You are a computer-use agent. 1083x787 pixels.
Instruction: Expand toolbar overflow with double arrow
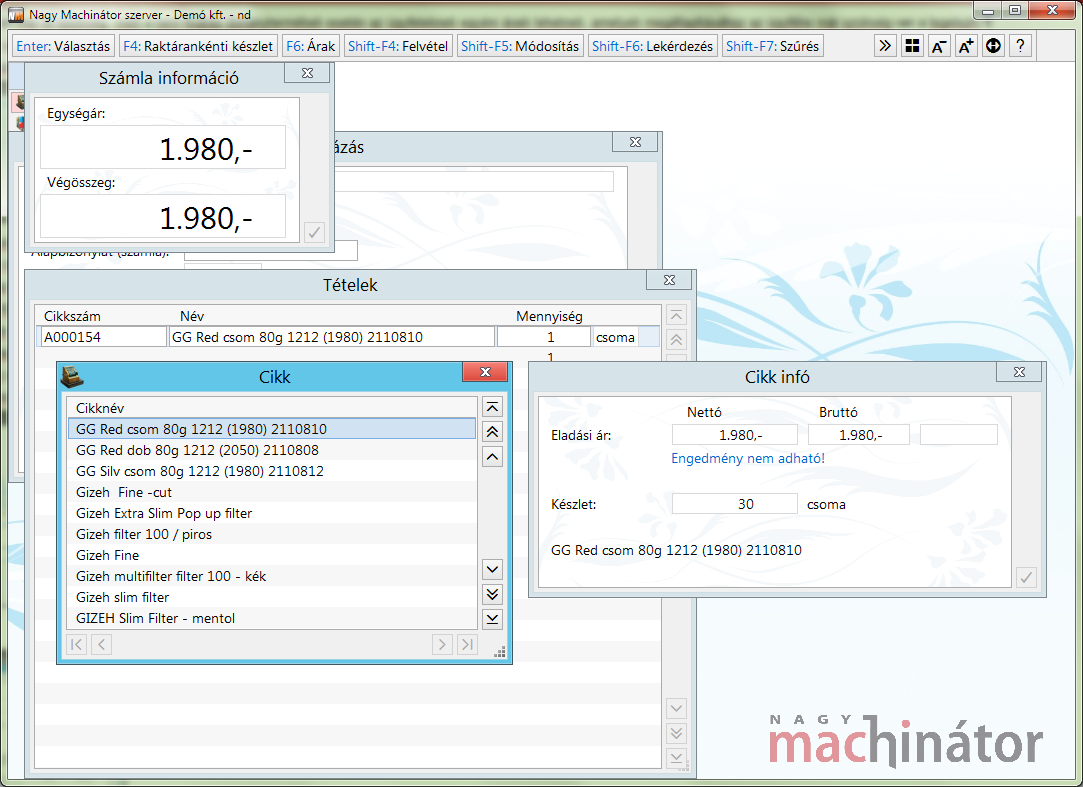[x=885, y=46]
